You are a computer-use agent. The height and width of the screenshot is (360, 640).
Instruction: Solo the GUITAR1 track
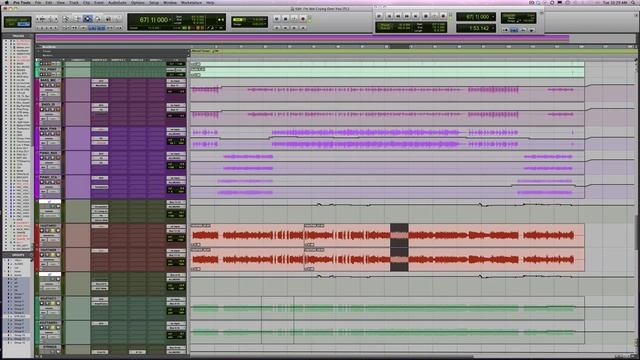point(52,231)
